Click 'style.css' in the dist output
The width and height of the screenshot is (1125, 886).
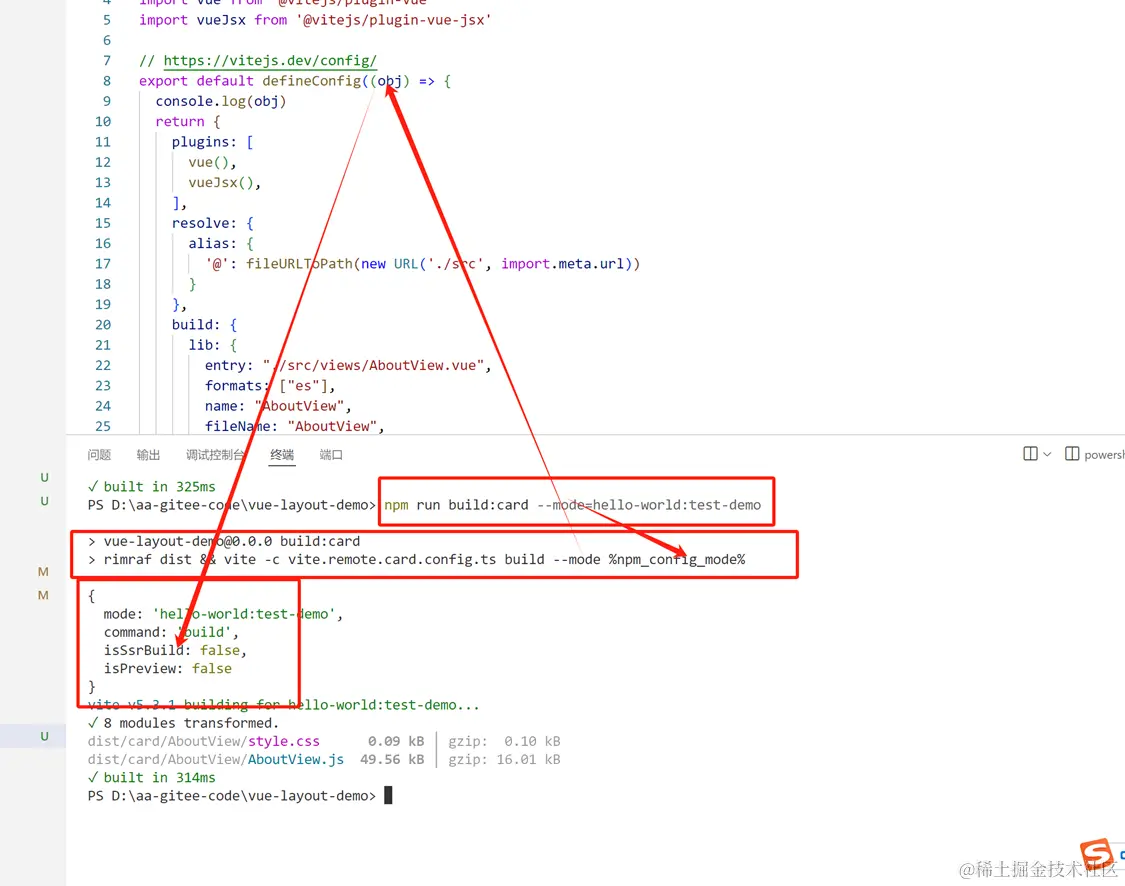click(x=284, y=741)
